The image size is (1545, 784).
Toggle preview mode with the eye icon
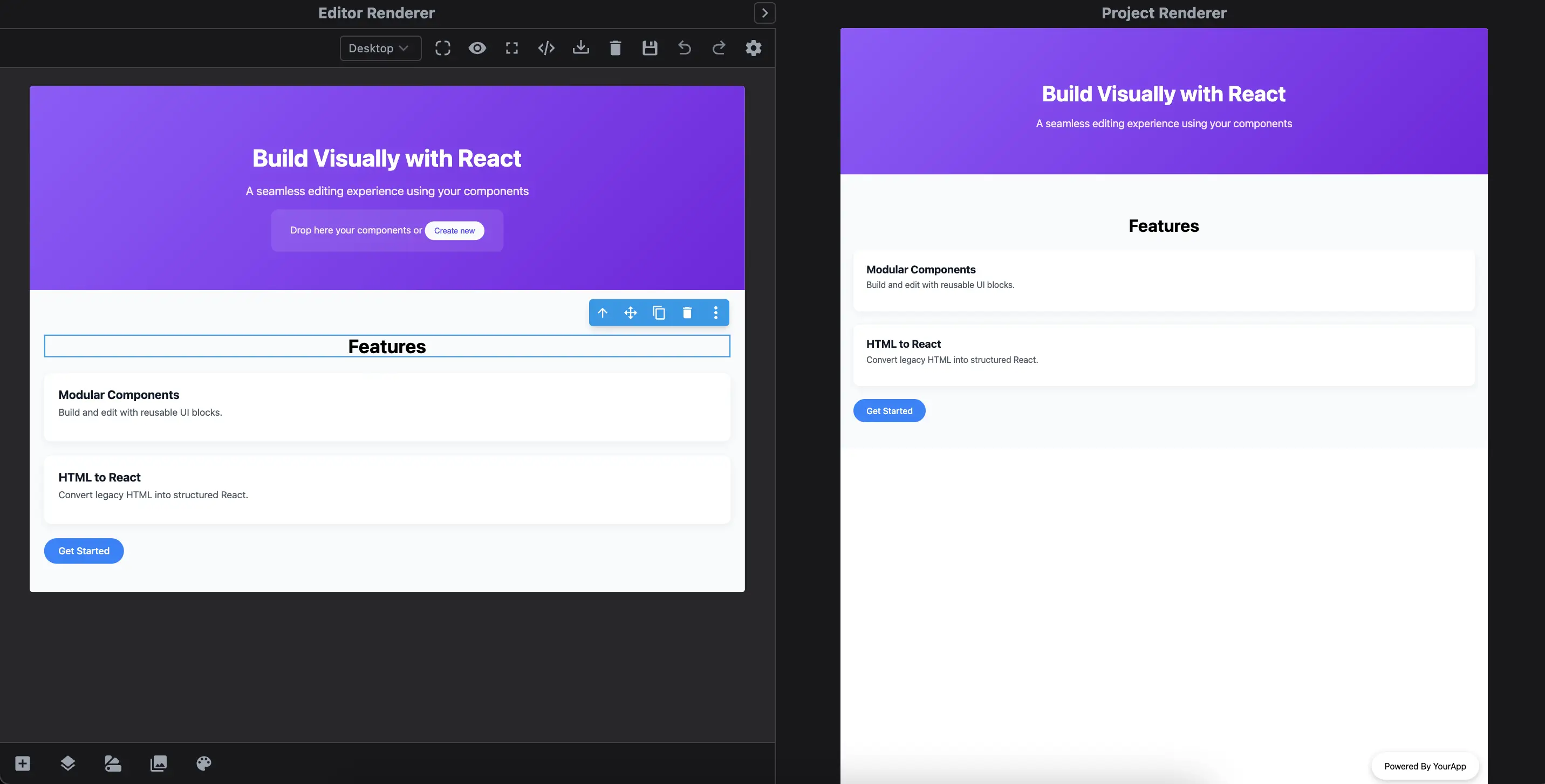tap(477, 48)
